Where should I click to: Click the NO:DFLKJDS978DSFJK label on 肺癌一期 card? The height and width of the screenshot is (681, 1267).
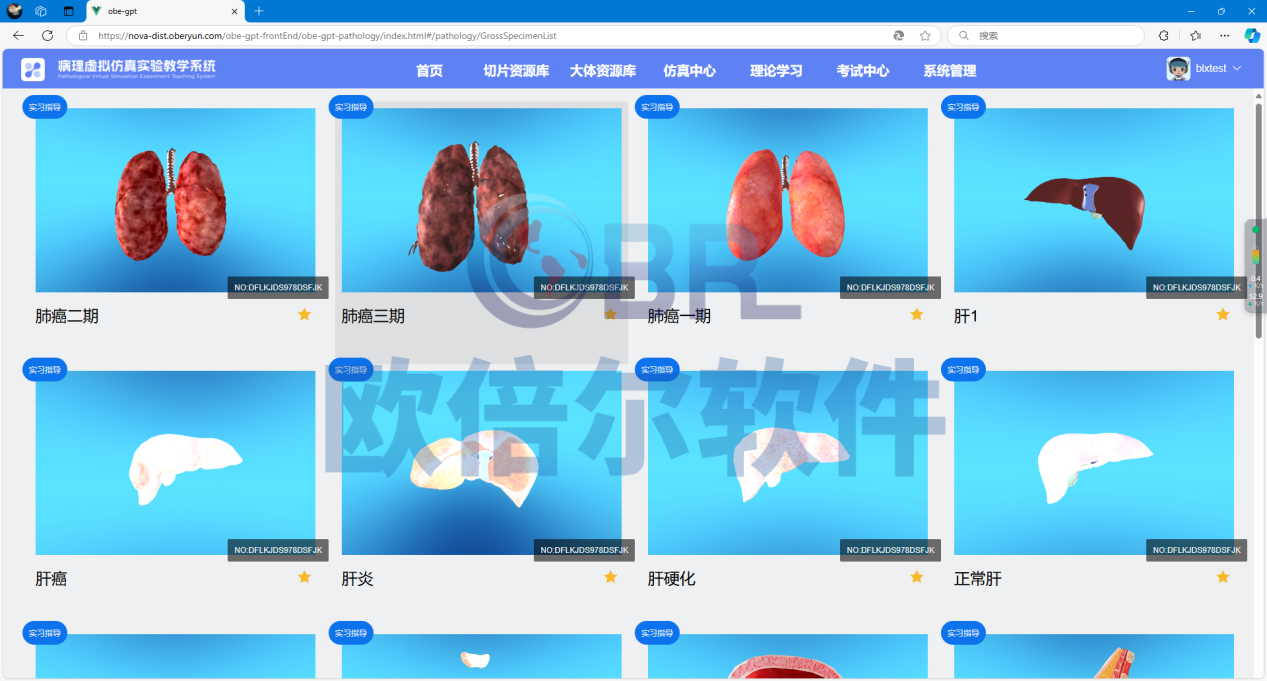point(890,287)
